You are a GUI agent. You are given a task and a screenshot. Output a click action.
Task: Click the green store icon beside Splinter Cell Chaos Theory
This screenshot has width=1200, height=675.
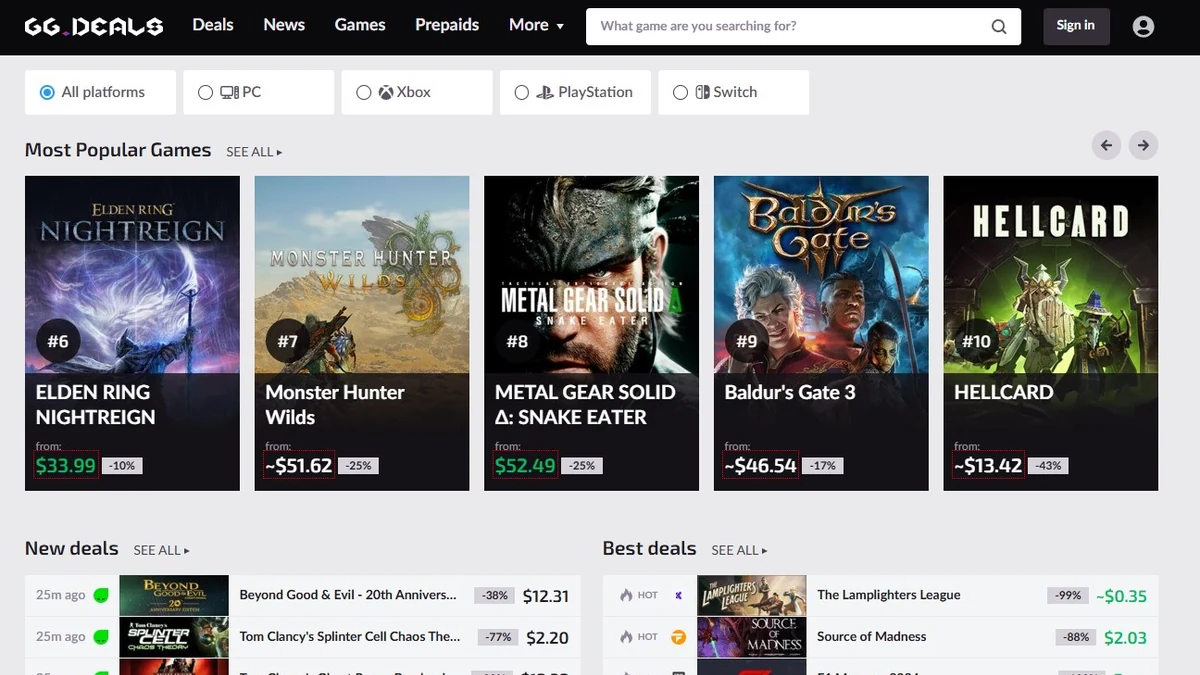101,637
